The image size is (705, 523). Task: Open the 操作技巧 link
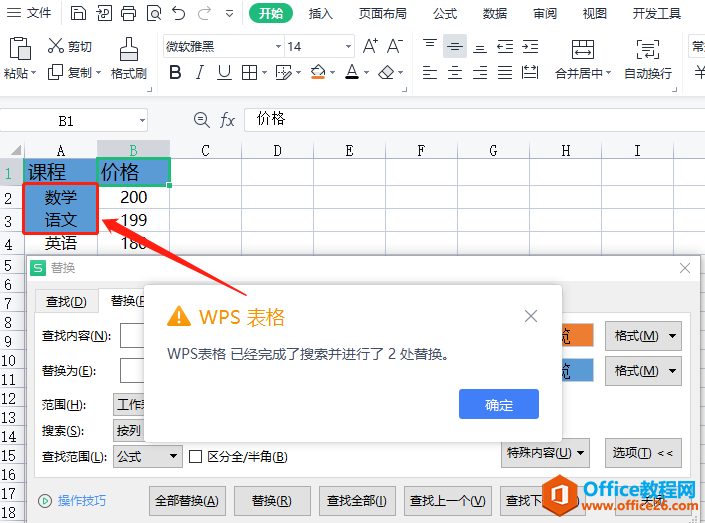[x=81, y=501]
